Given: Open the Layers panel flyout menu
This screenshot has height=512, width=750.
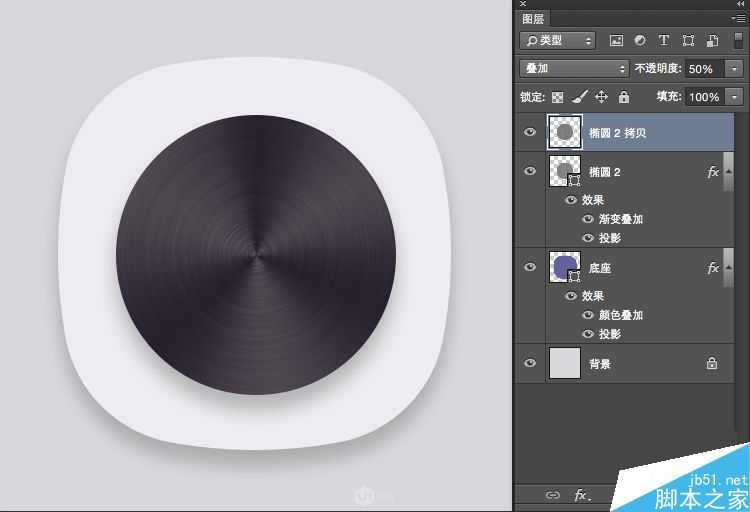Looking at the screenshot, I should [x=738, y=18].
